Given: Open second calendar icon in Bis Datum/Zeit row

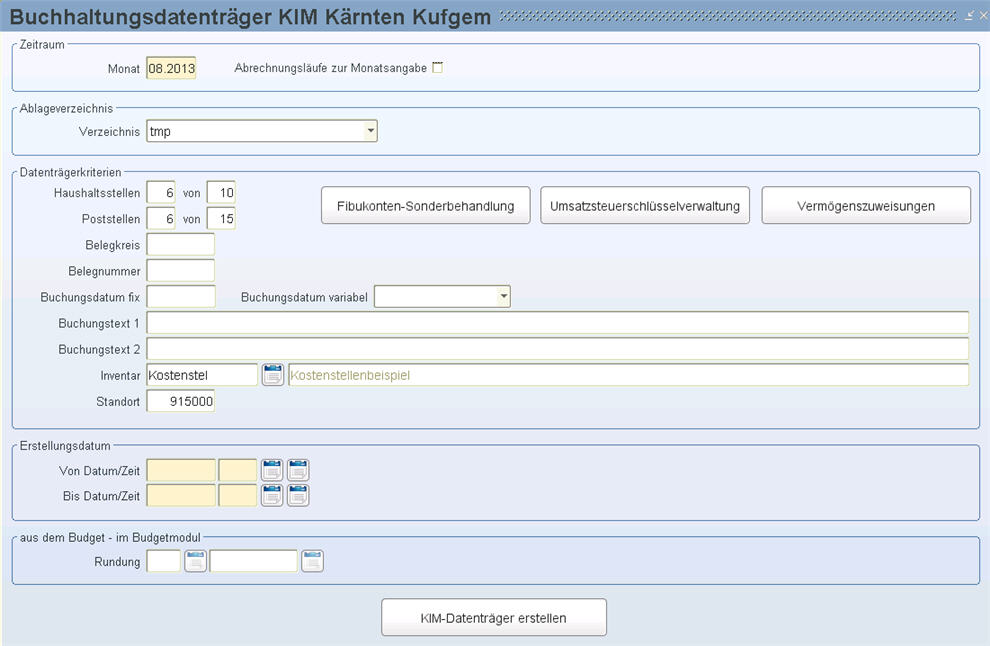Looking at the screenshot, I should pos(298,496).
